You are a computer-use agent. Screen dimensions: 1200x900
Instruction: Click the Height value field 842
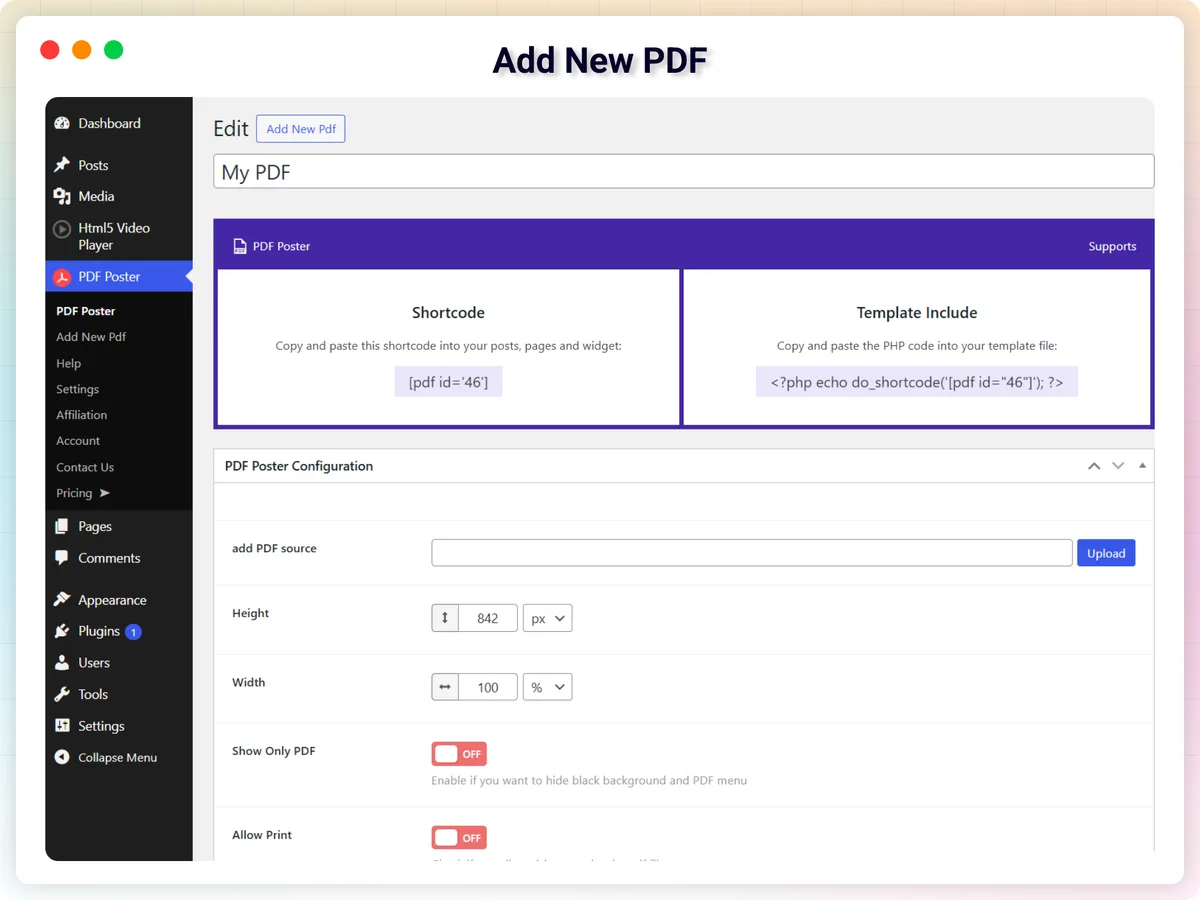(488, 618)
